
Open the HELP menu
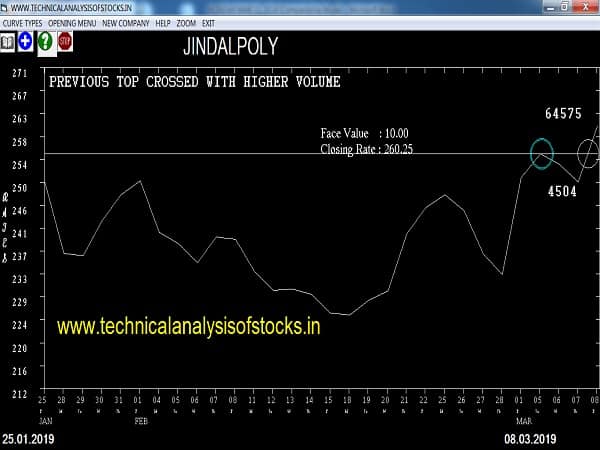[163, 22]
